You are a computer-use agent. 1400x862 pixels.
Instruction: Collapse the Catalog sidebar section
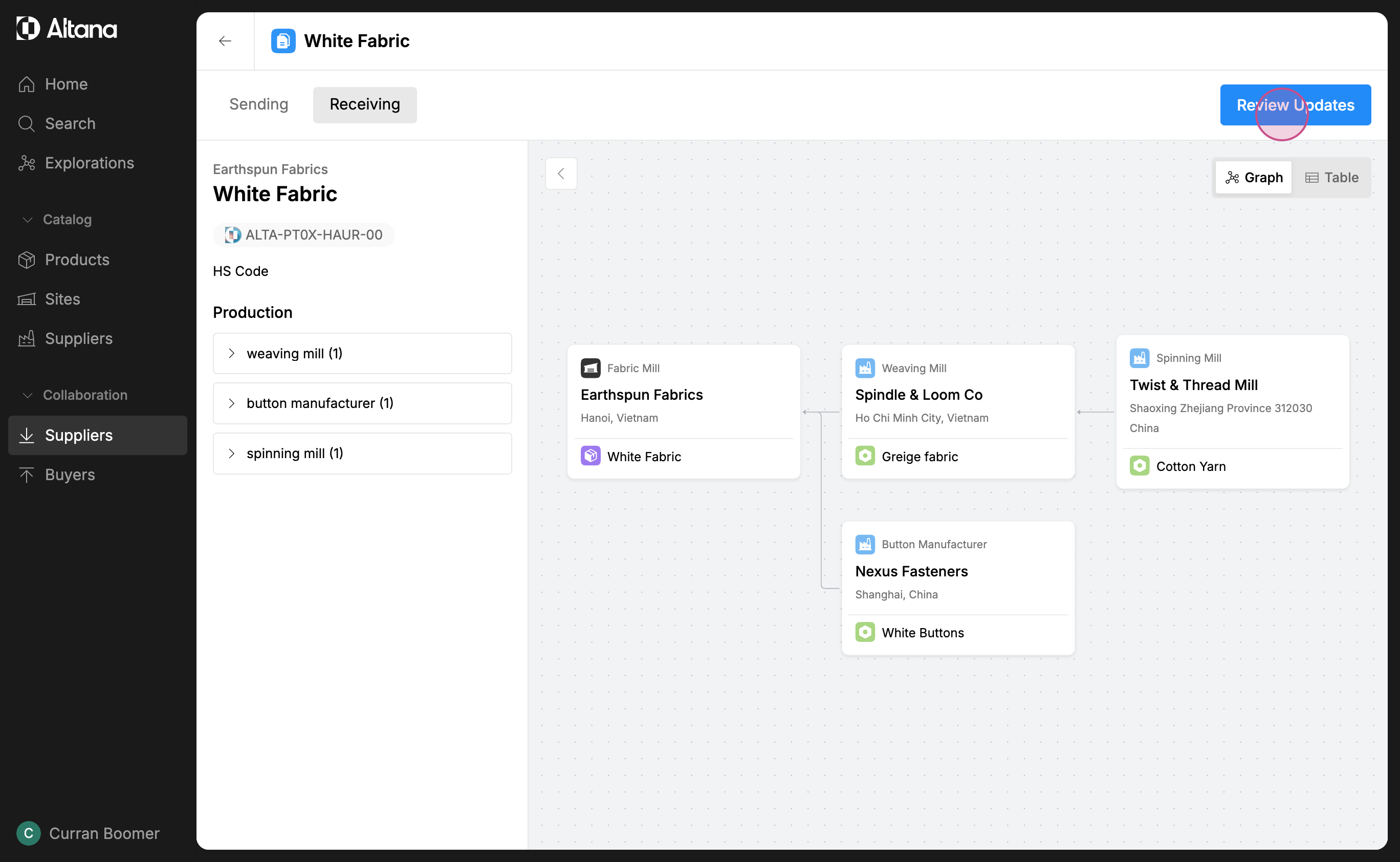pyautogui.click(x=27, y=220)
